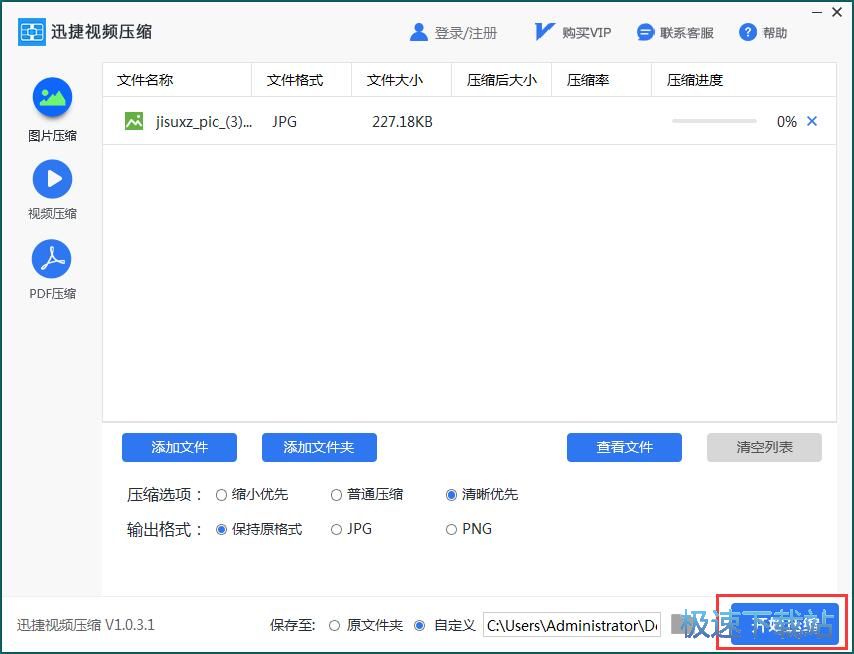854x654 pixels.
Task: Click the 添加文件夹 button
Action: [319, 448]
